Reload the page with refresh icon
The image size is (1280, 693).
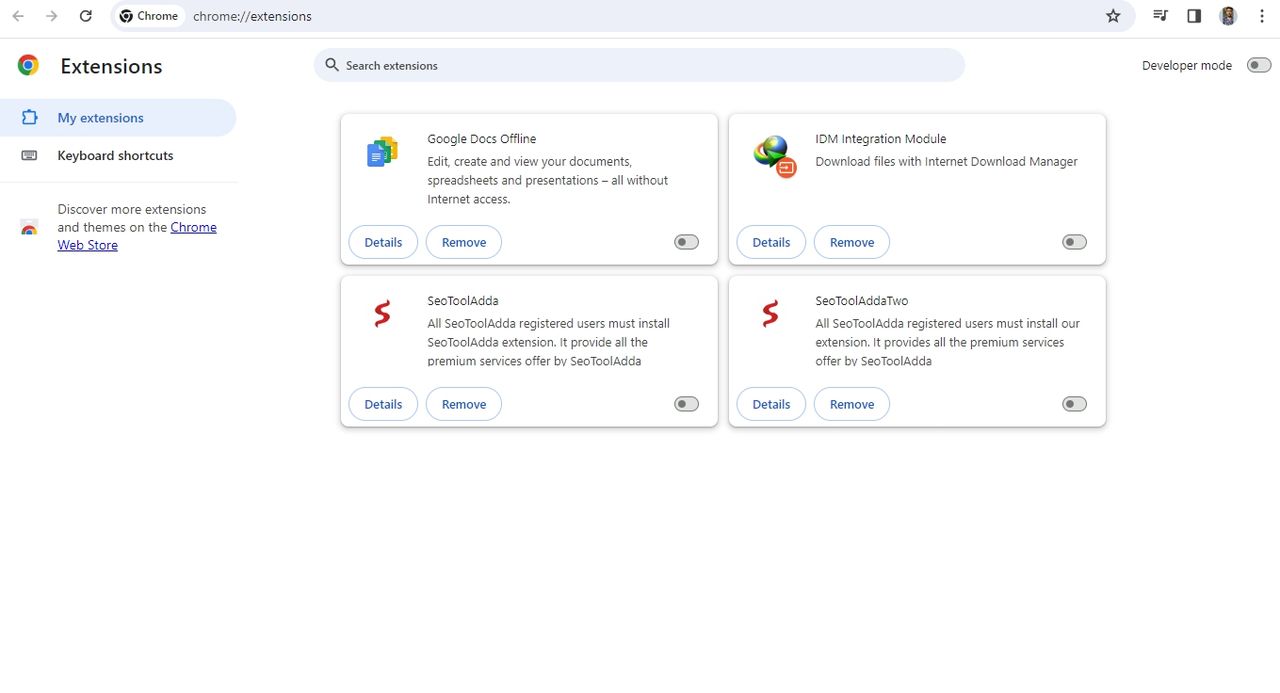(x=86, y=16)
